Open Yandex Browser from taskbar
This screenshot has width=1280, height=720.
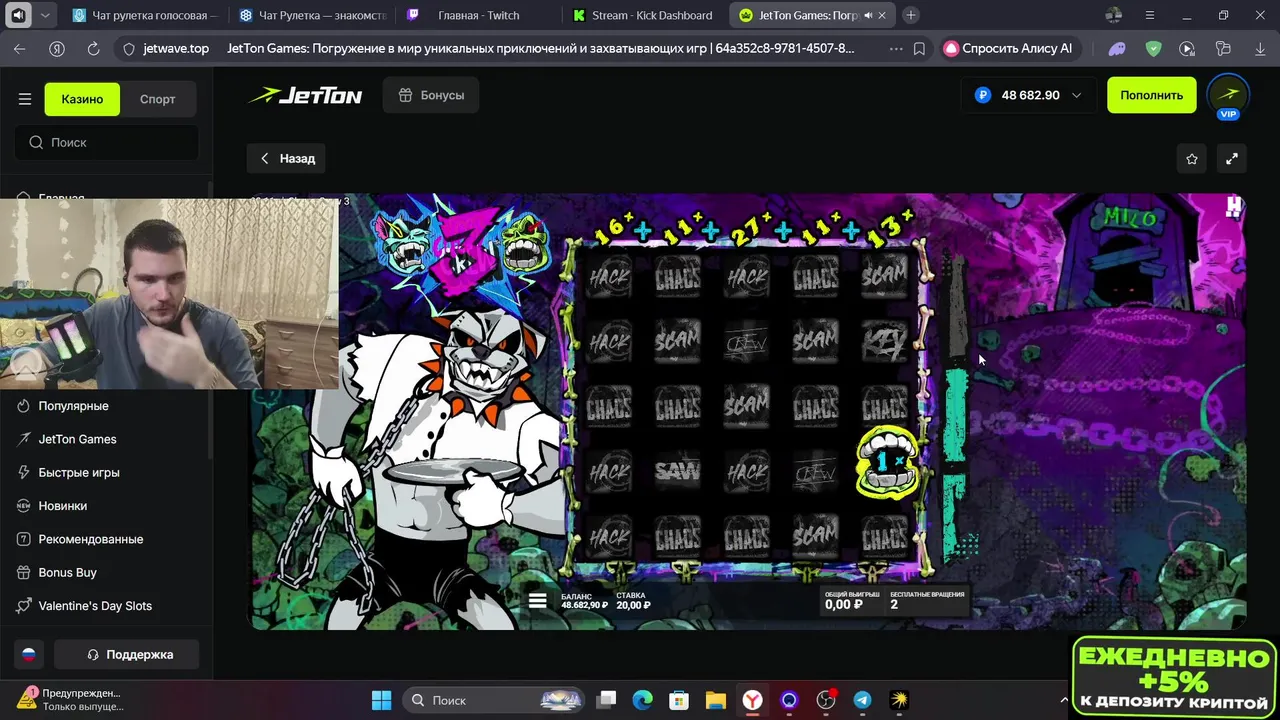click(752, 700)
